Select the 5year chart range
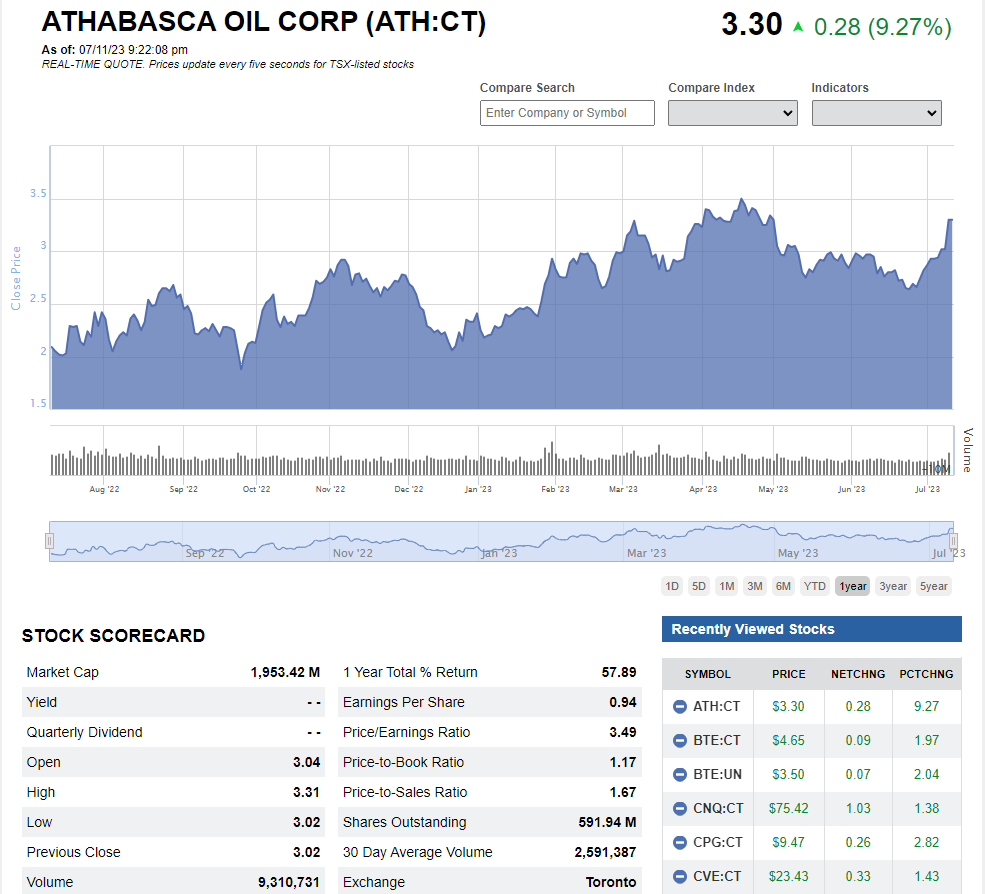Image resolution: width=985 pixels, height=894 pixels. [x=933, y=586]
